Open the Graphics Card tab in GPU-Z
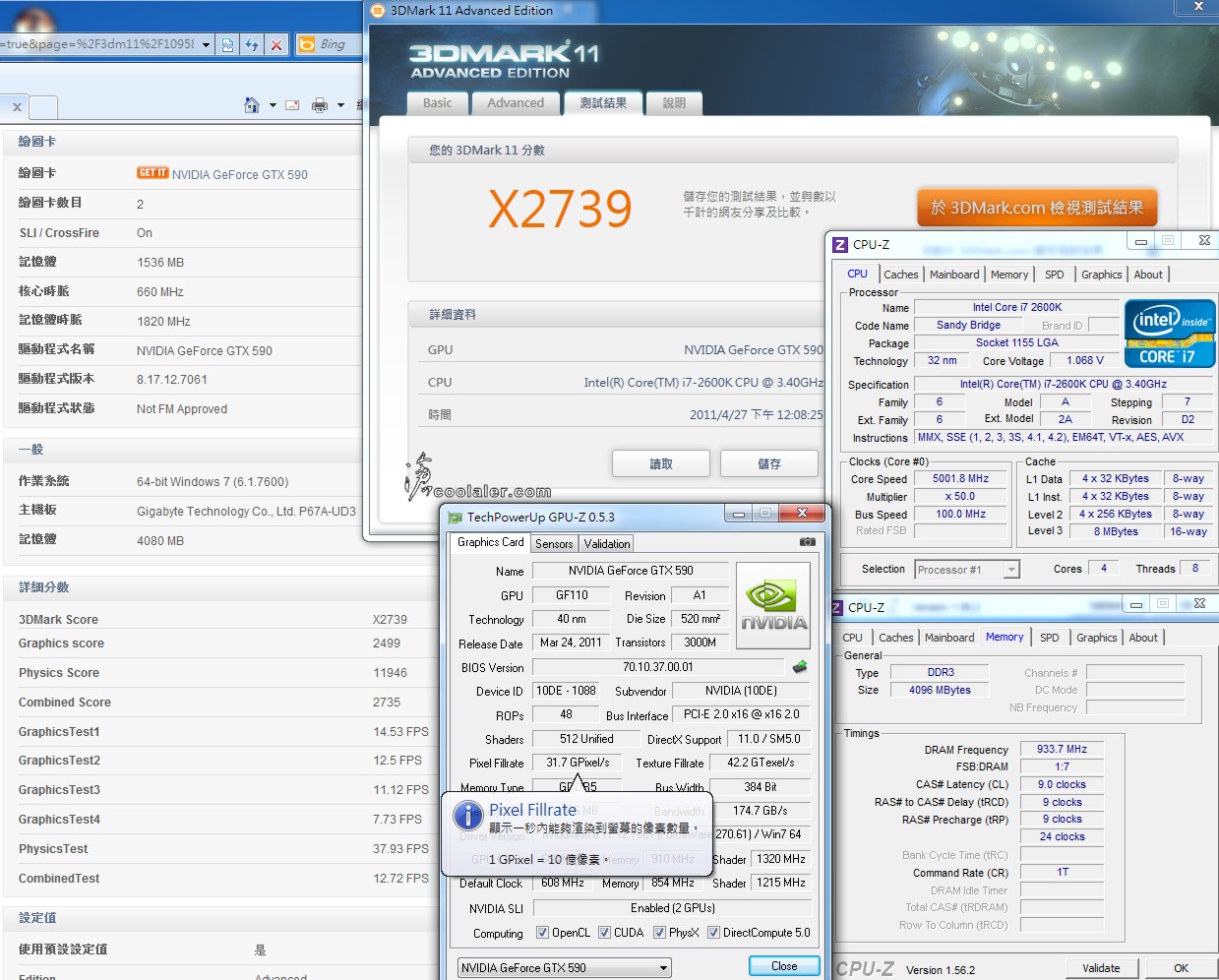Image resolution: width=1219 pixels, height=980 pixels. pos(490,542)
